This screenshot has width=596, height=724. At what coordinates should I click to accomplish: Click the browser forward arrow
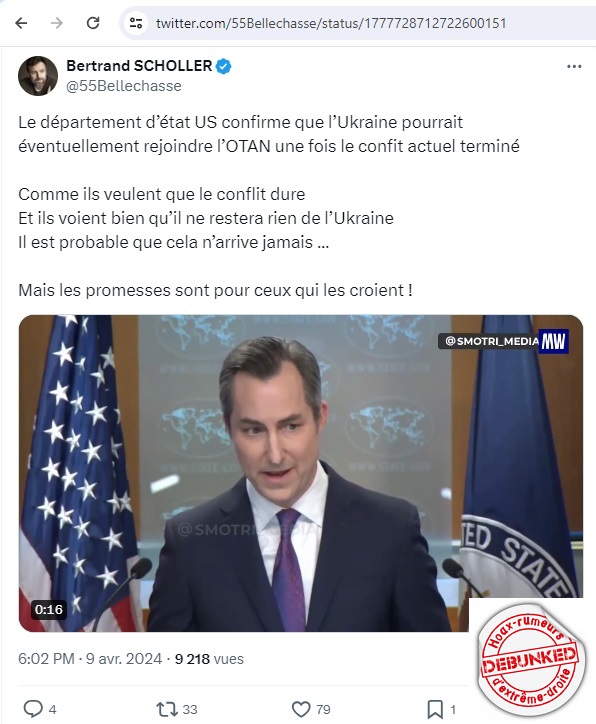[57, 23]
